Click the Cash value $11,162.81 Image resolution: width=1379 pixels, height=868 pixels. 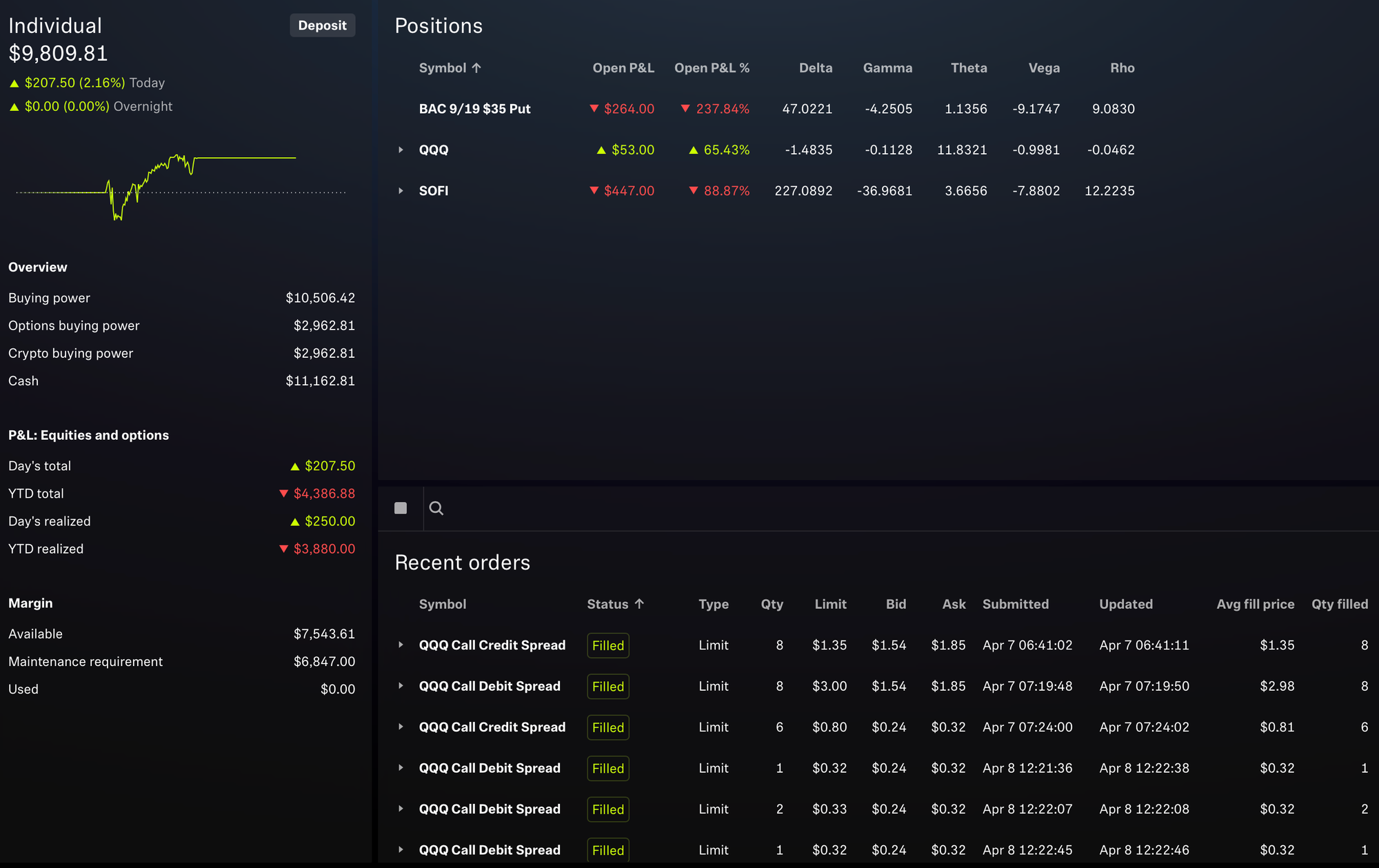click(321, 381)
